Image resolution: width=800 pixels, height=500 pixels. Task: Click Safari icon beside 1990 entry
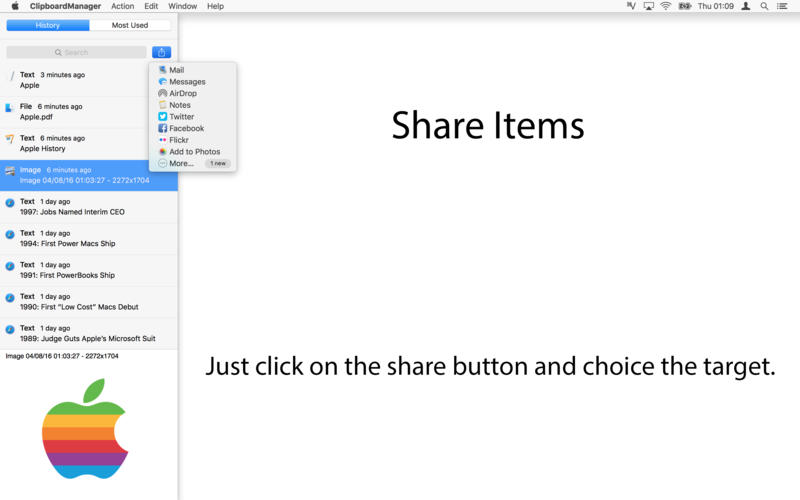[x=10, y=297]
